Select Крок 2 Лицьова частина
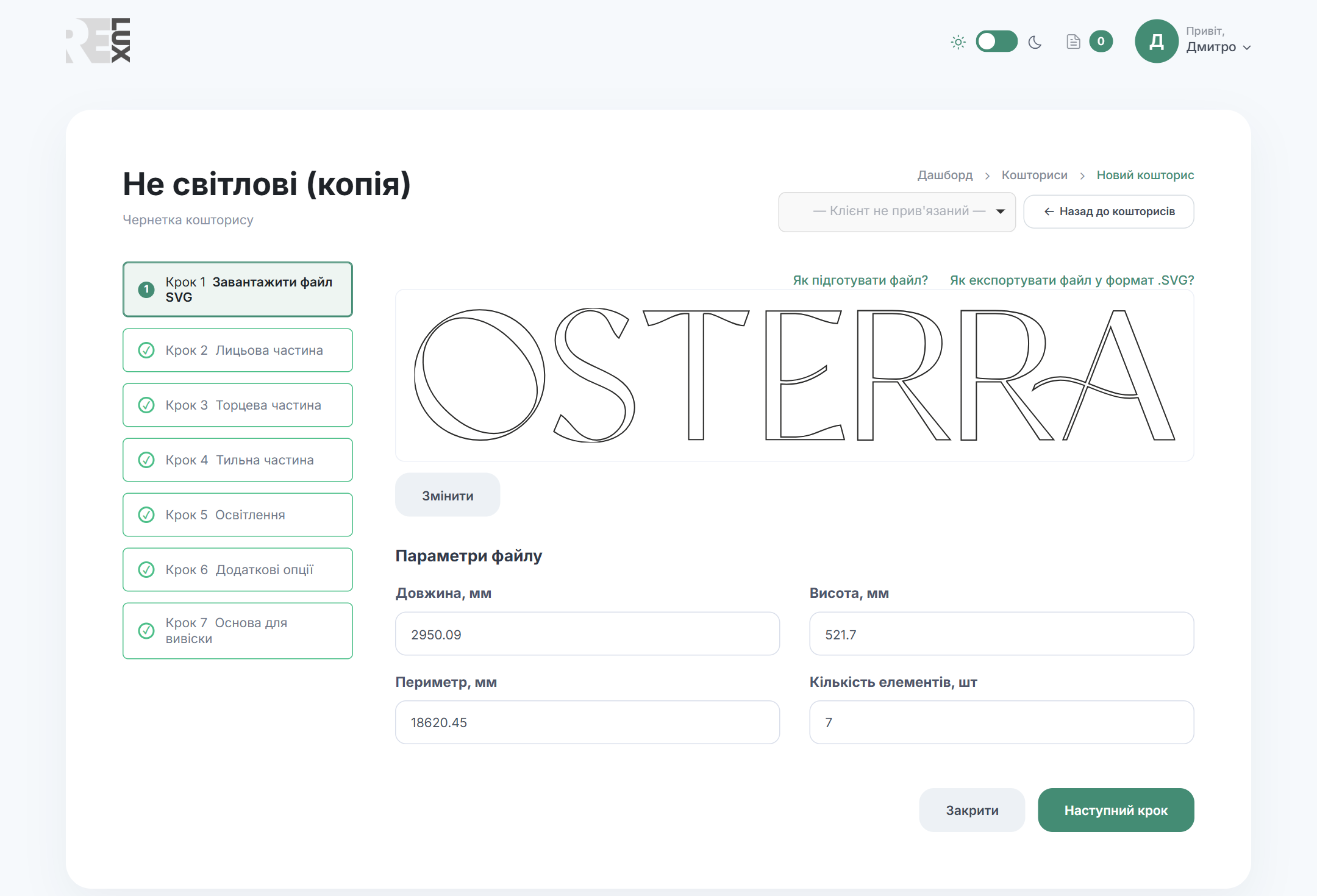Screen dimensions: 1317x896 [x=238, y=350]
